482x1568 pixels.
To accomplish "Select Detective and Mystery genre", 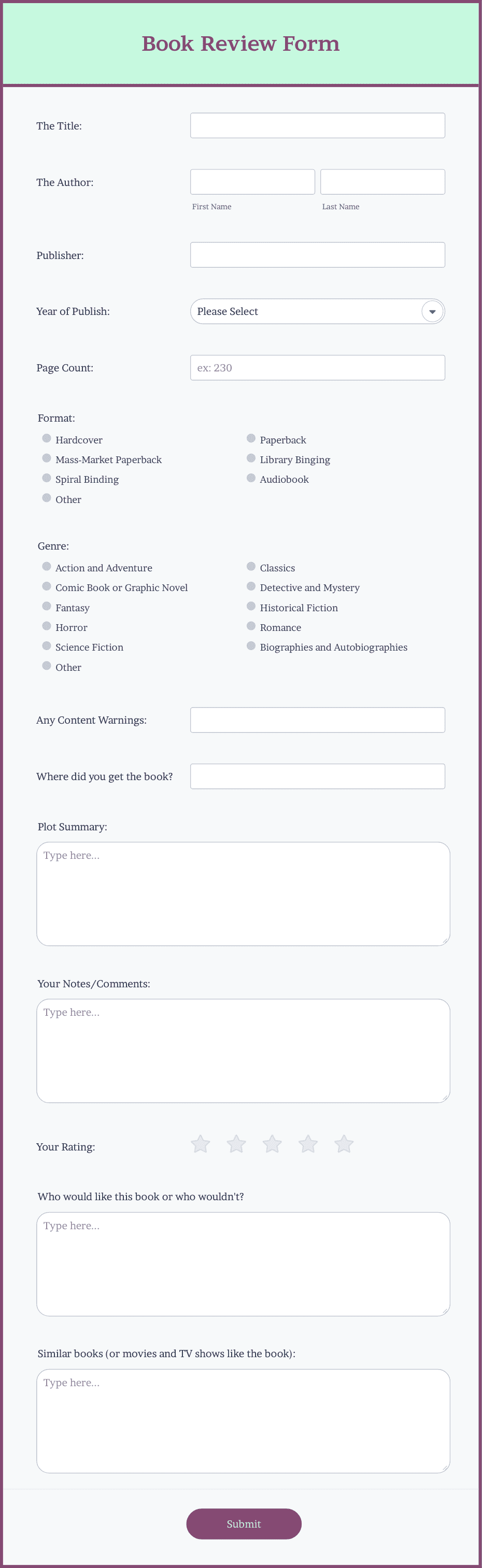I will click(x=251, y=587).
